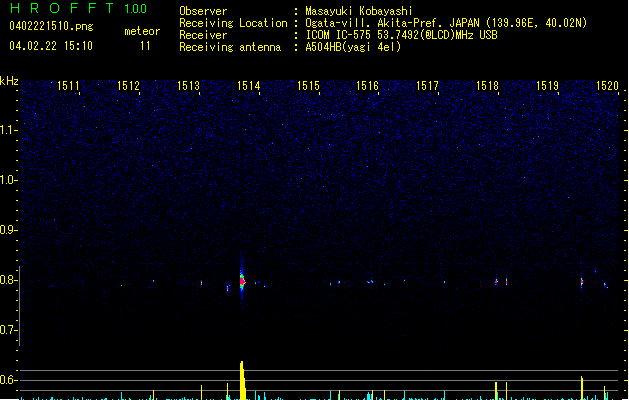Click the 'Receiver' field label
629x400 pixels.
203,35
